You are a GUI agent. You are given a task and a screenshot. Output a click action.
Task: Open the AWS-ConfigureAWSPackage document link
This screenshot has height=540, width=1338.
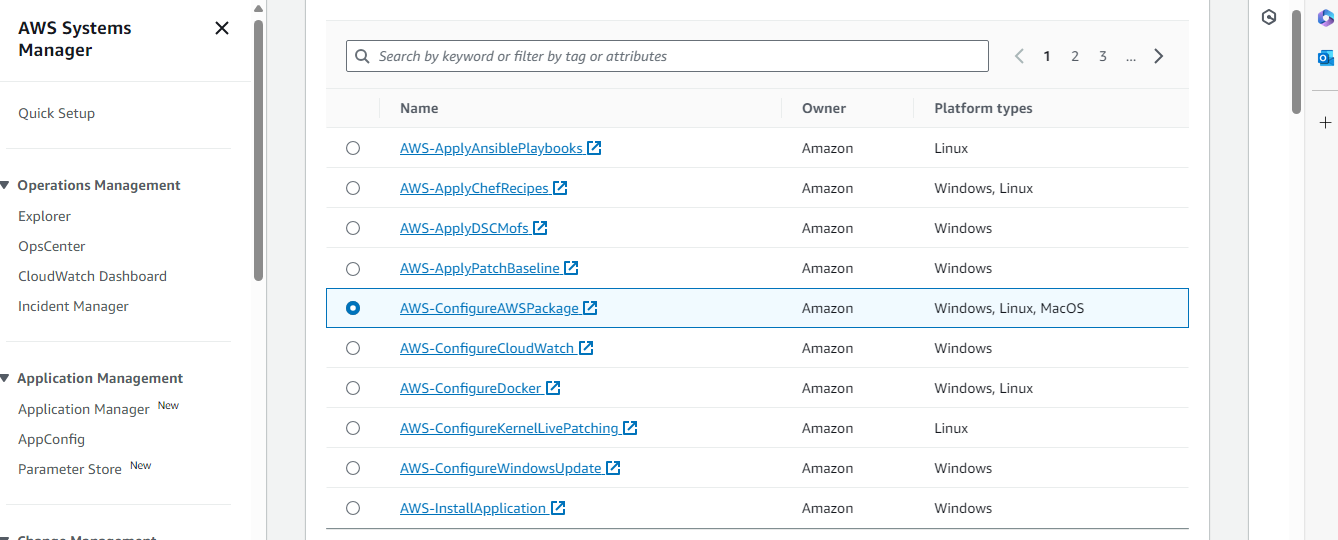489,308
